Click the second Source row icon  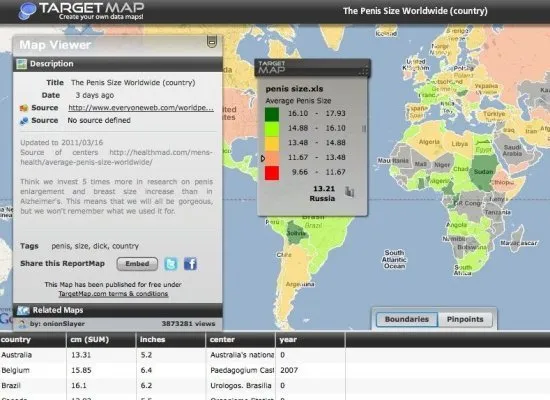coord(24,120)
